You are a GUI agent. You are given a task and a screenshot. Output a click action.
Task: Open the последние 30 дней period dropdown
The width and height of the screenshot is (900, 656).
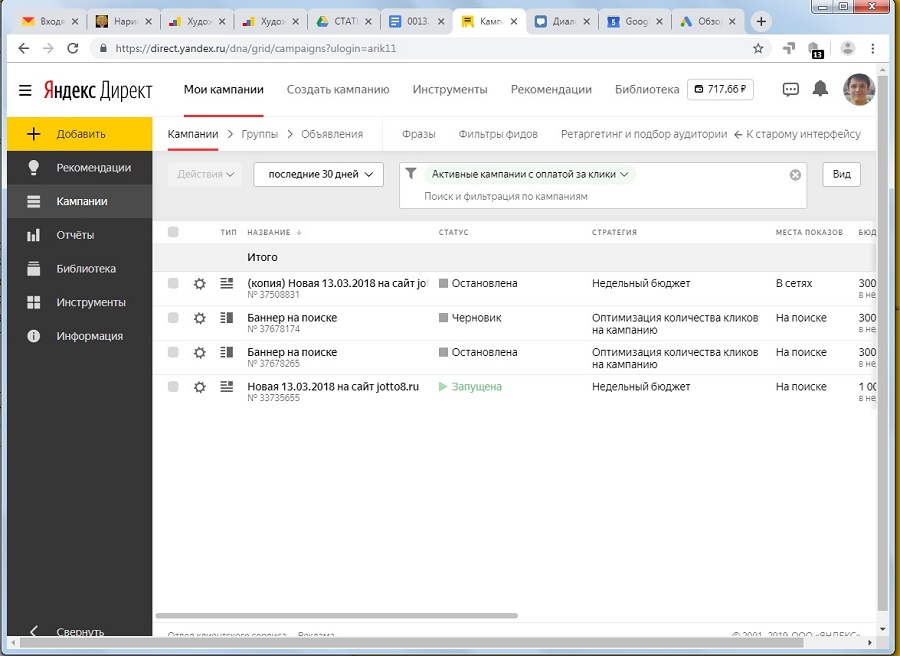tap(319, 174)
